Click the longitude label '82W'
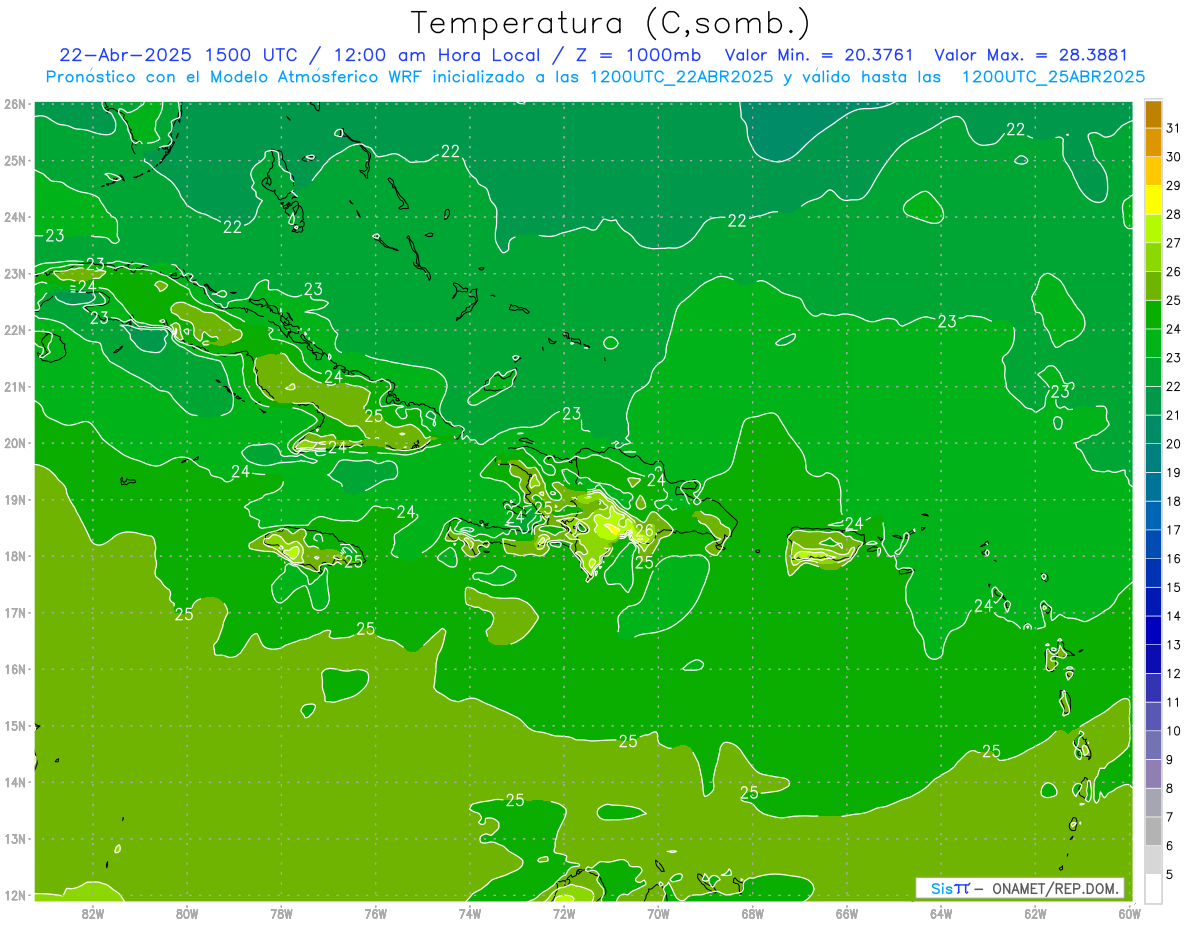Image resolution: width=1200 pixels, height=927 pixels. pos(93,913)
